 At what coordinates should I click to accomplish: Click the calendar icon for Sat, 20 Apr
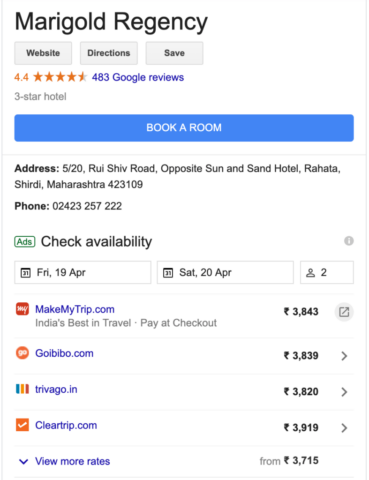(x=168, y=273)
